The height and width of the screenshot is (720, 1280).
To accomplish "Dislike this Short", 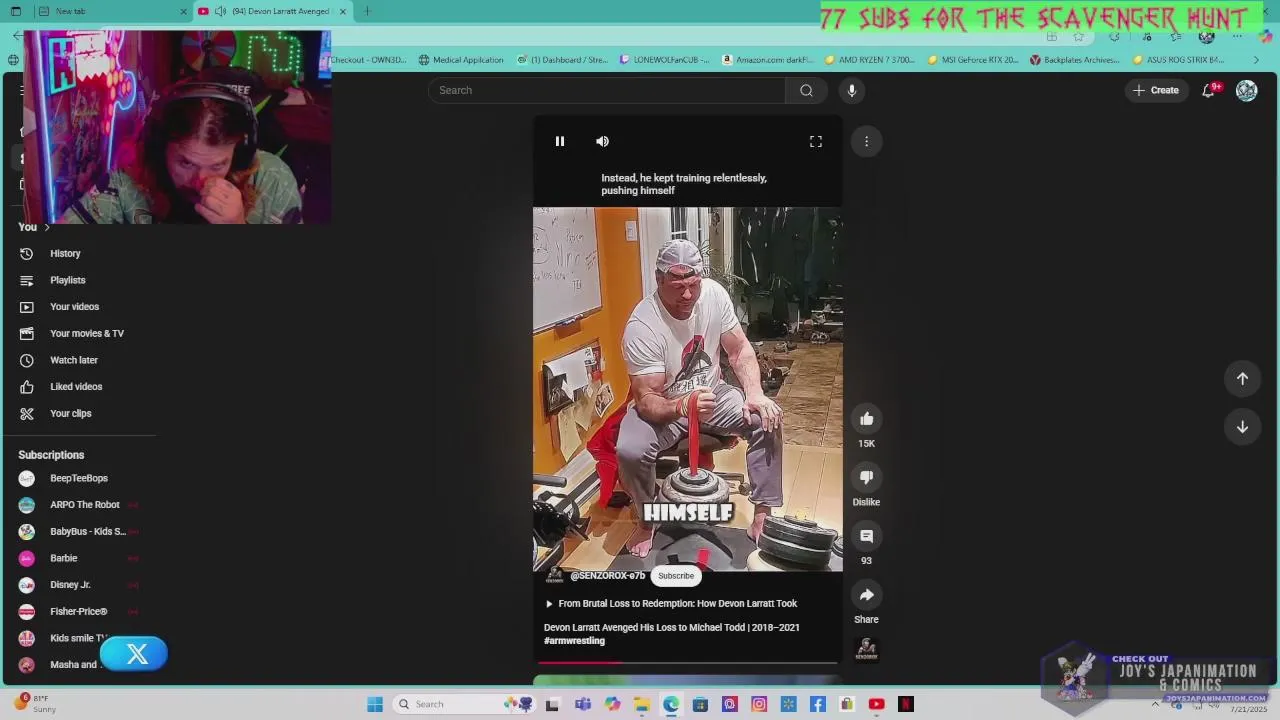I will click(x=866, y=478).
